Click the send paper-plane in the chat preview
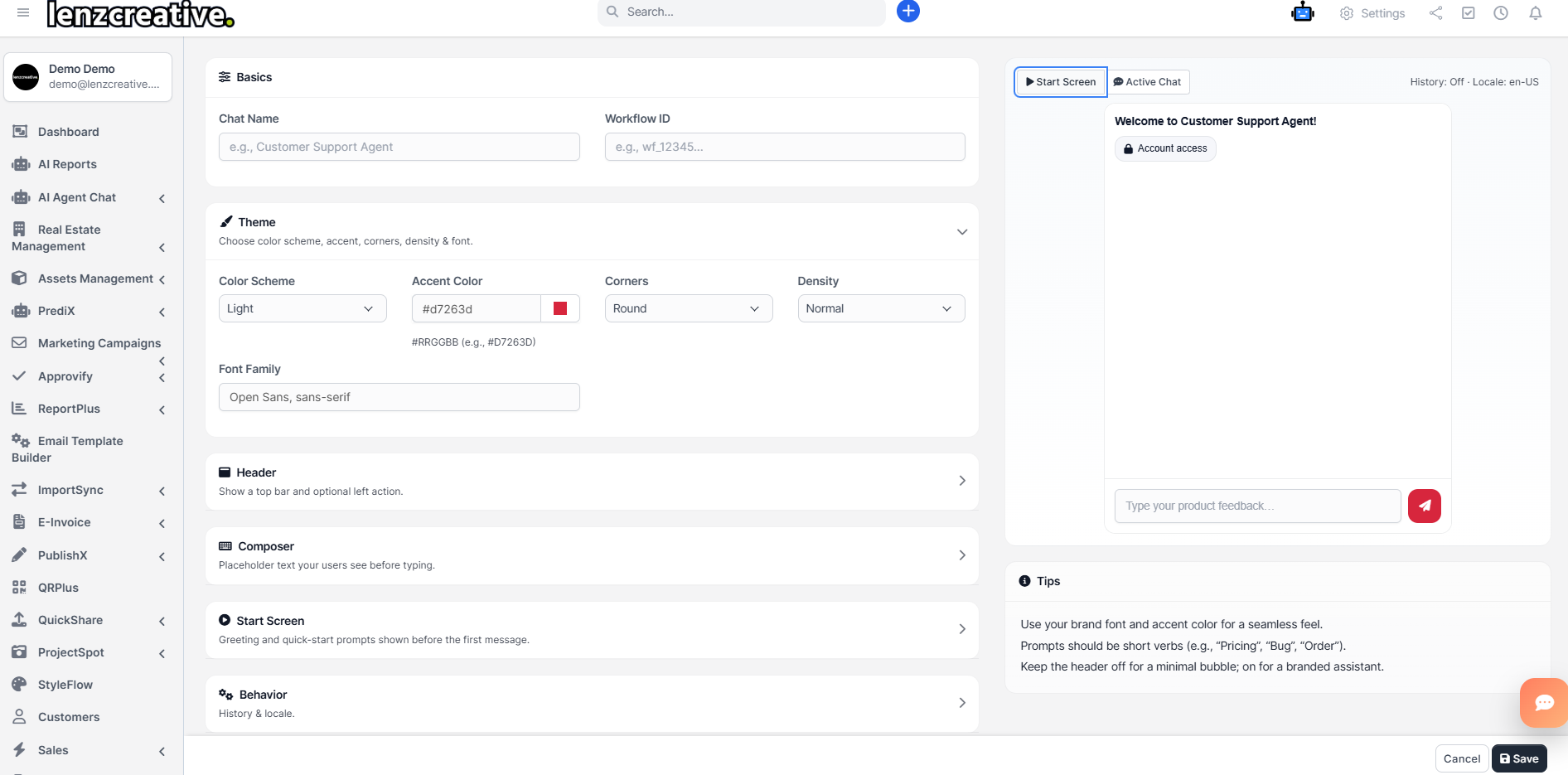Image resolution: width=1568 pixels, height=775 pixels. [1424, 506]
